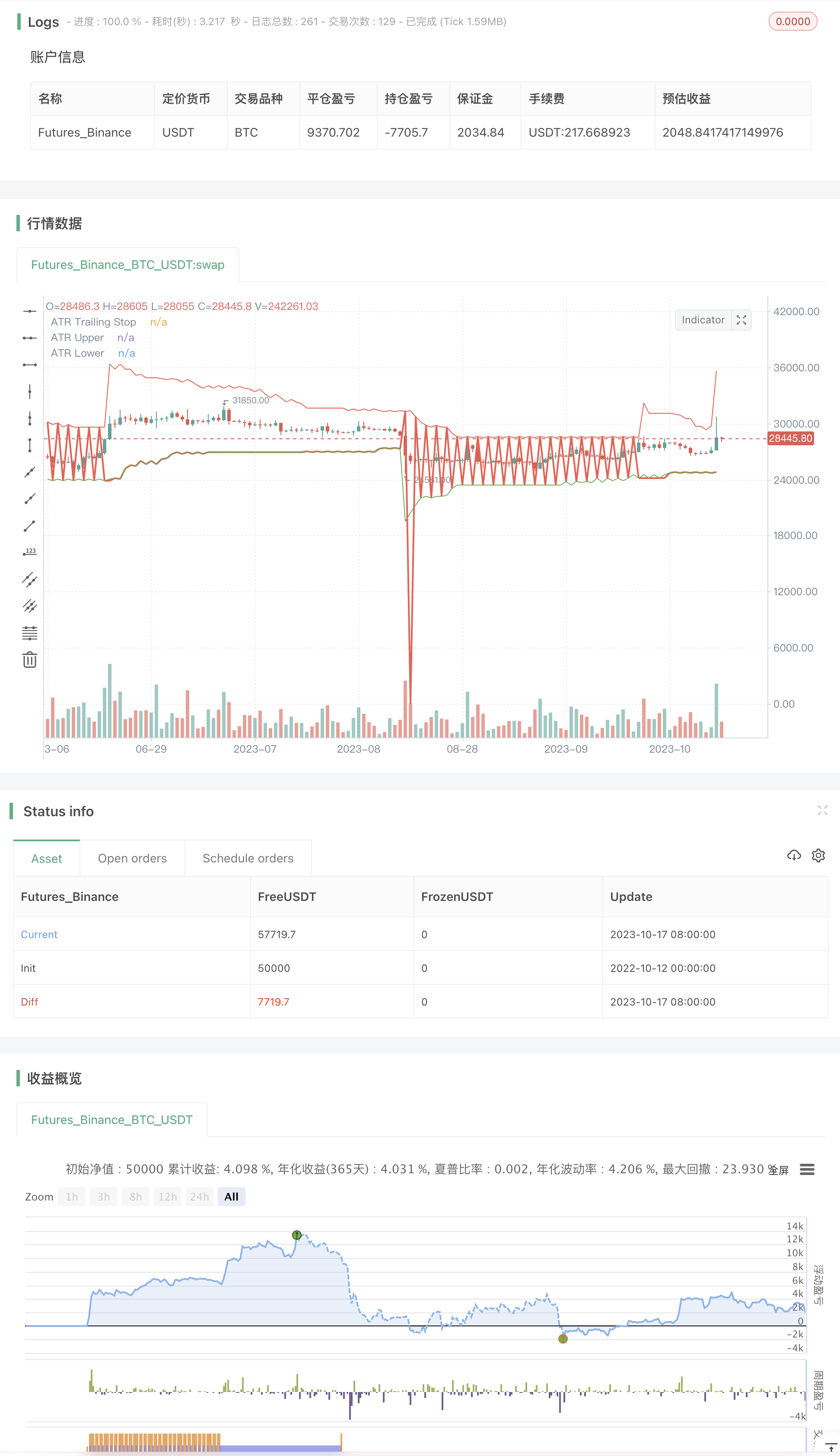Click the trash icon to delete drawings
The width and height of the screenshot is (840, 1456).
29,660
